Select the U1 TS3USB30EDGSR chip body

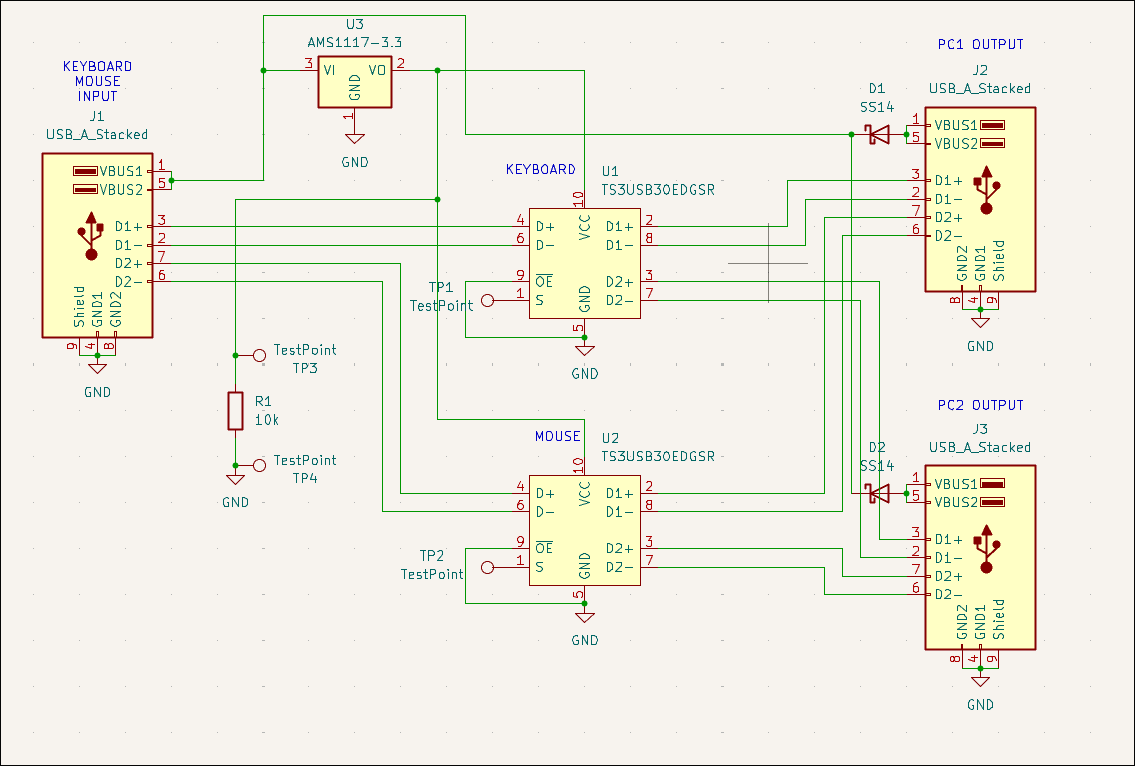585,263
